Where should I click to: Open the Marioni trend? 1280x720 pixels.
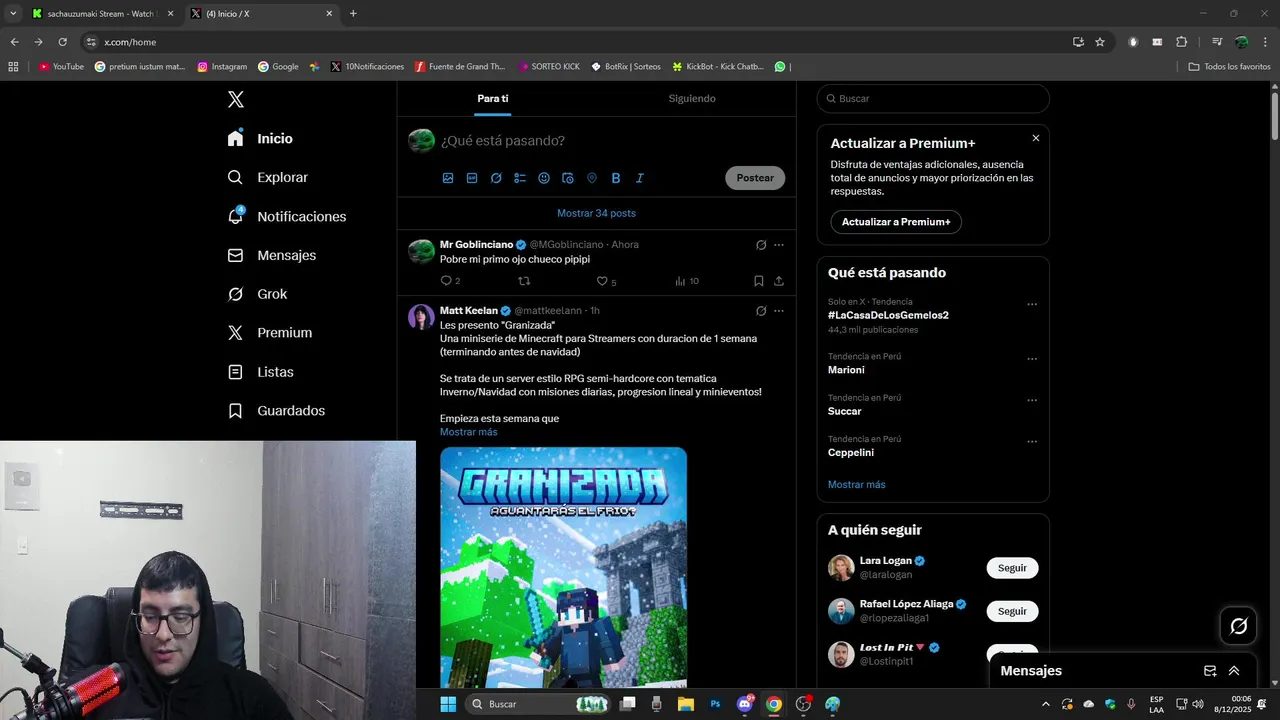[x=846, y=370]
